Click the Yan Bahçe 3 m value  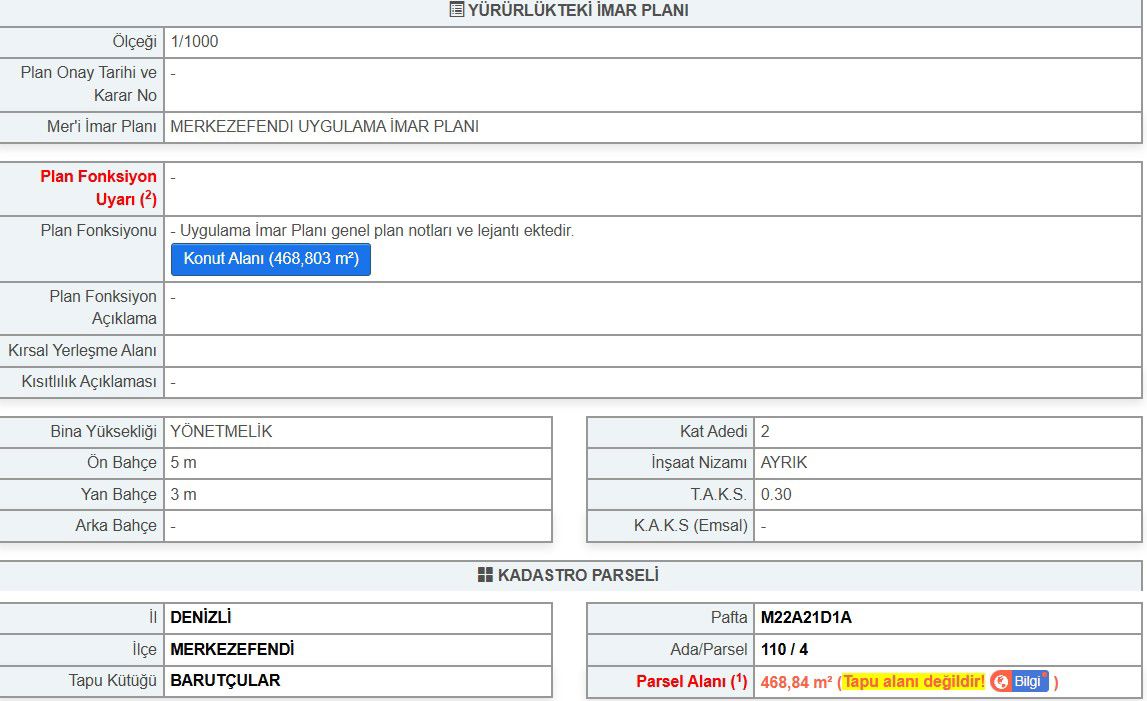point(183,494)
